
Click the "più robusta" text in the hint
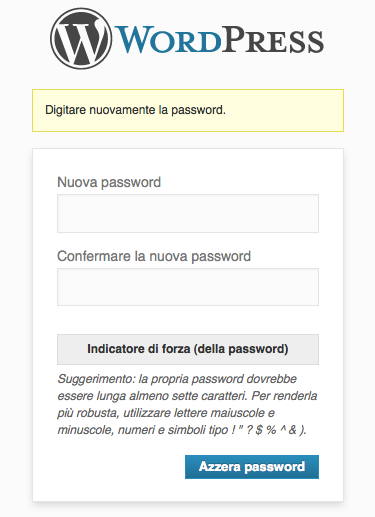coord(88,413)
